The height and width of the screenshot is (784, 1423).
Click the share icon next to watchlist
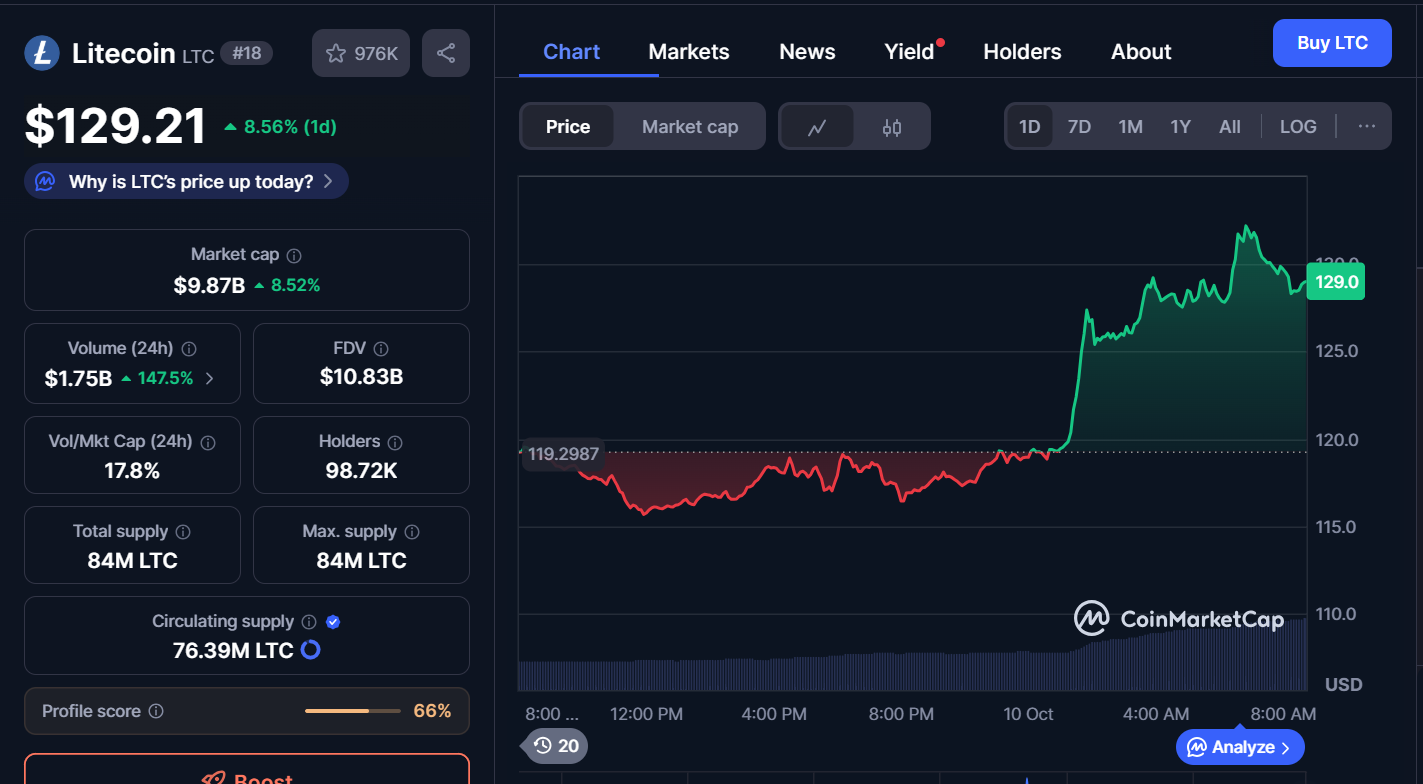click(446, 53)
